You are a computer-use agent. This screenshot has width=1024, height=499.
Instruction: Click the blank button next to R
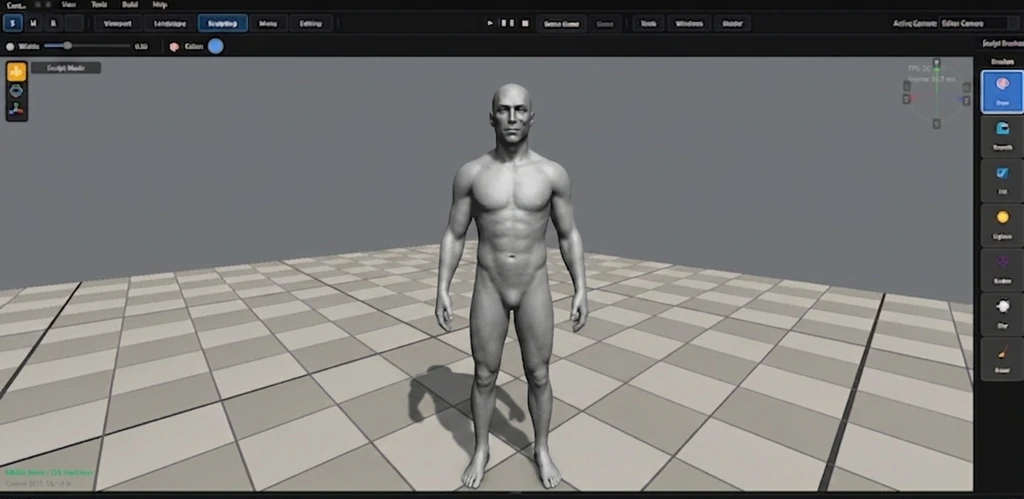click(74, 23)
